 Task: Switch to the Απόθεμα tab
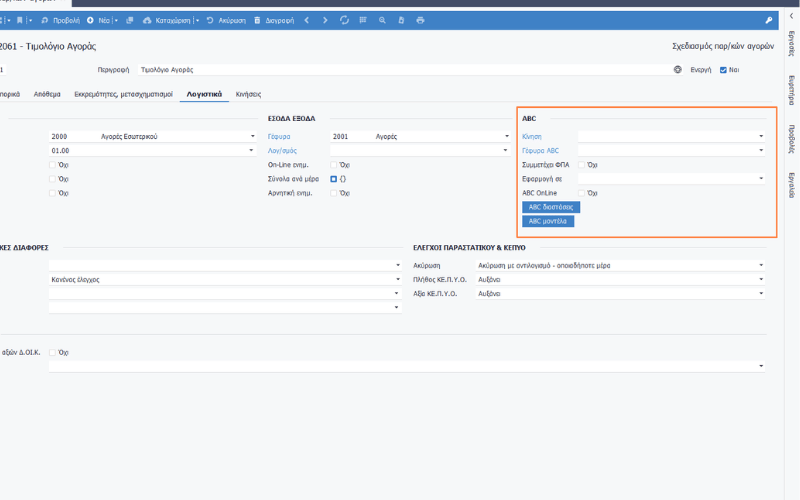point(47,94)
